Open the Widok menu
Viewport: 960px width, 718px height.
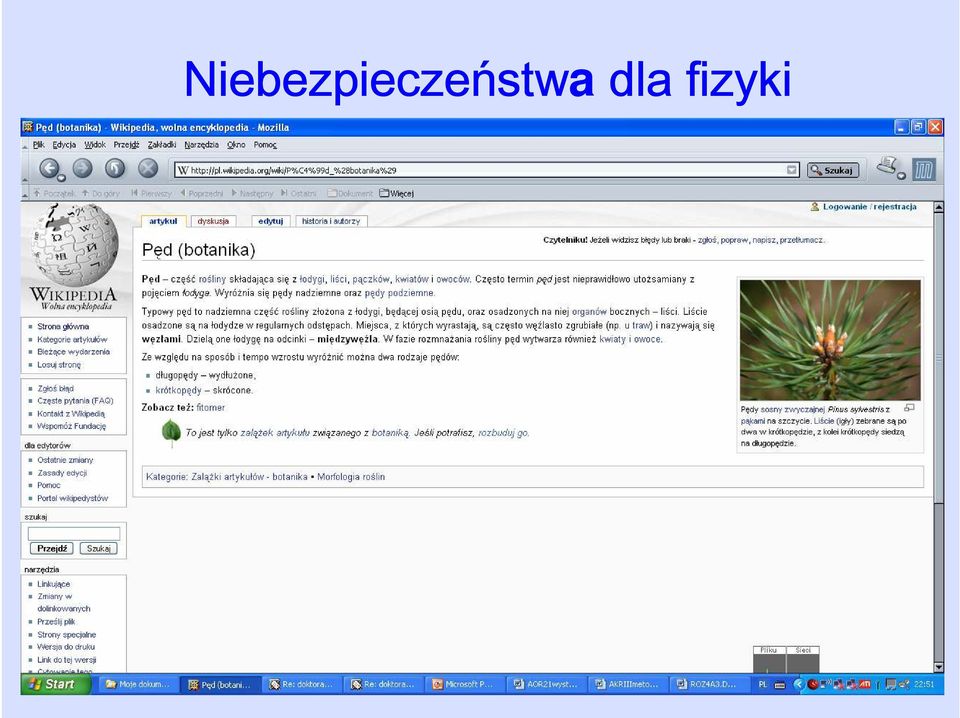click(x=95, y=145)
